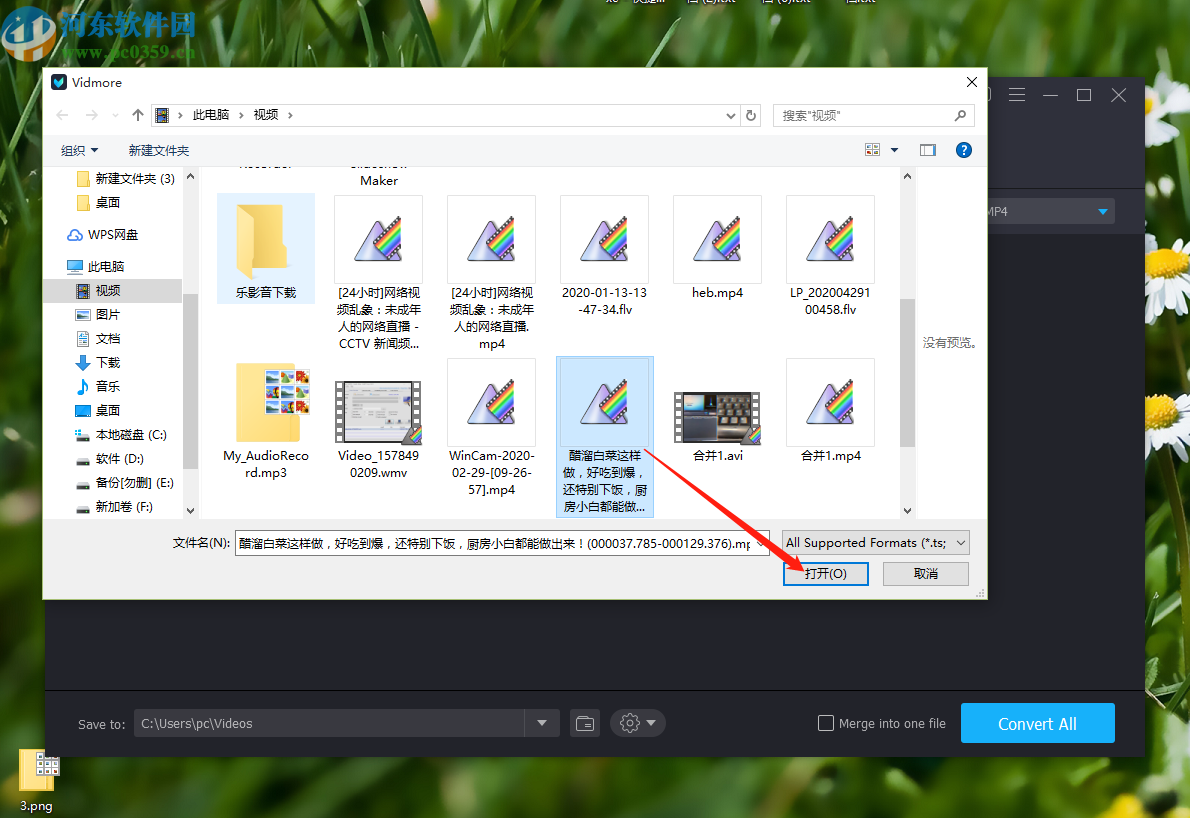Open the Save to path dropdown
1190x818 pixels.
coord(541,723)
